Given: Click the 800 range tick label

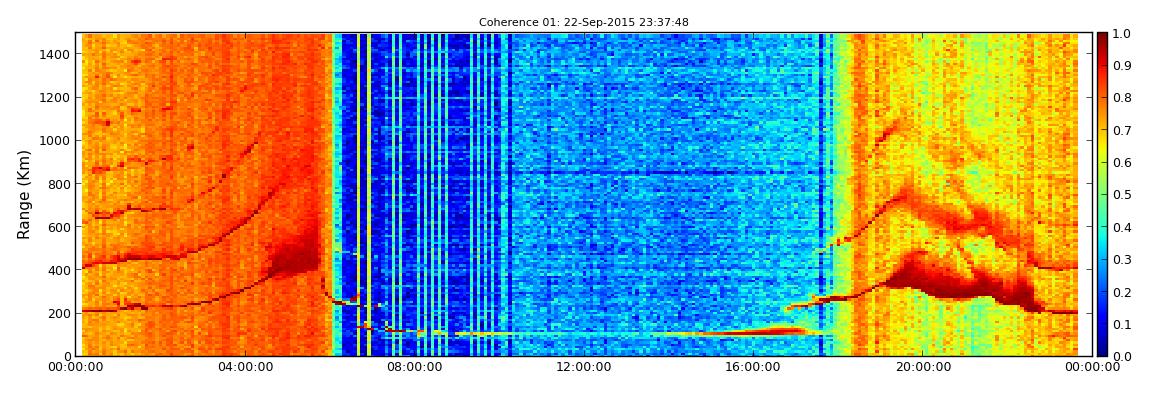Looking at the screenshot, I should [x=59, y=184].
